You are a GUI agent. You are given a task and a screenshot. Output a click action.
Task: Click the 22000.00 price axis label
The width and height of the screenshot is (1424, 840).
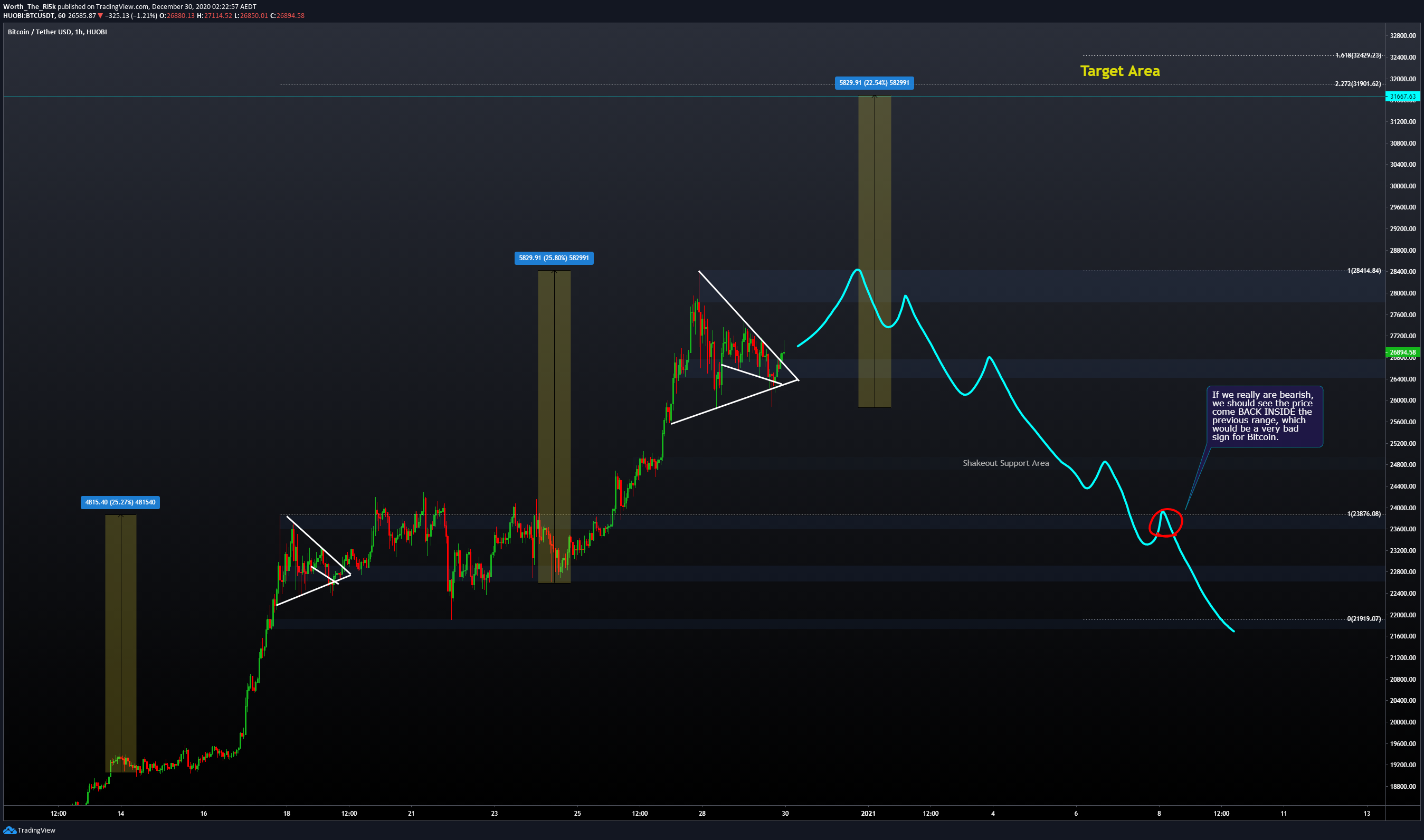click(x=1402, y=615)
